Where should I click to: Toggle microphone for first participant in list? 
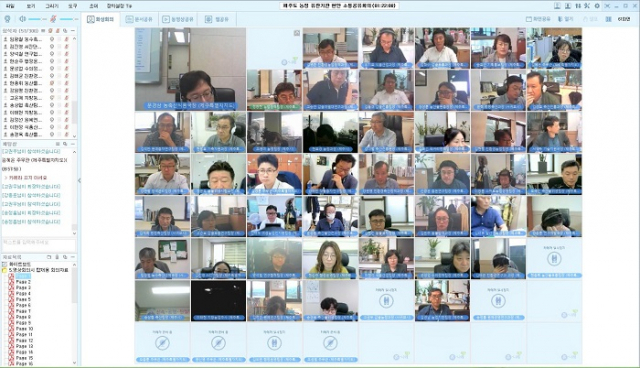click(66, 39)
